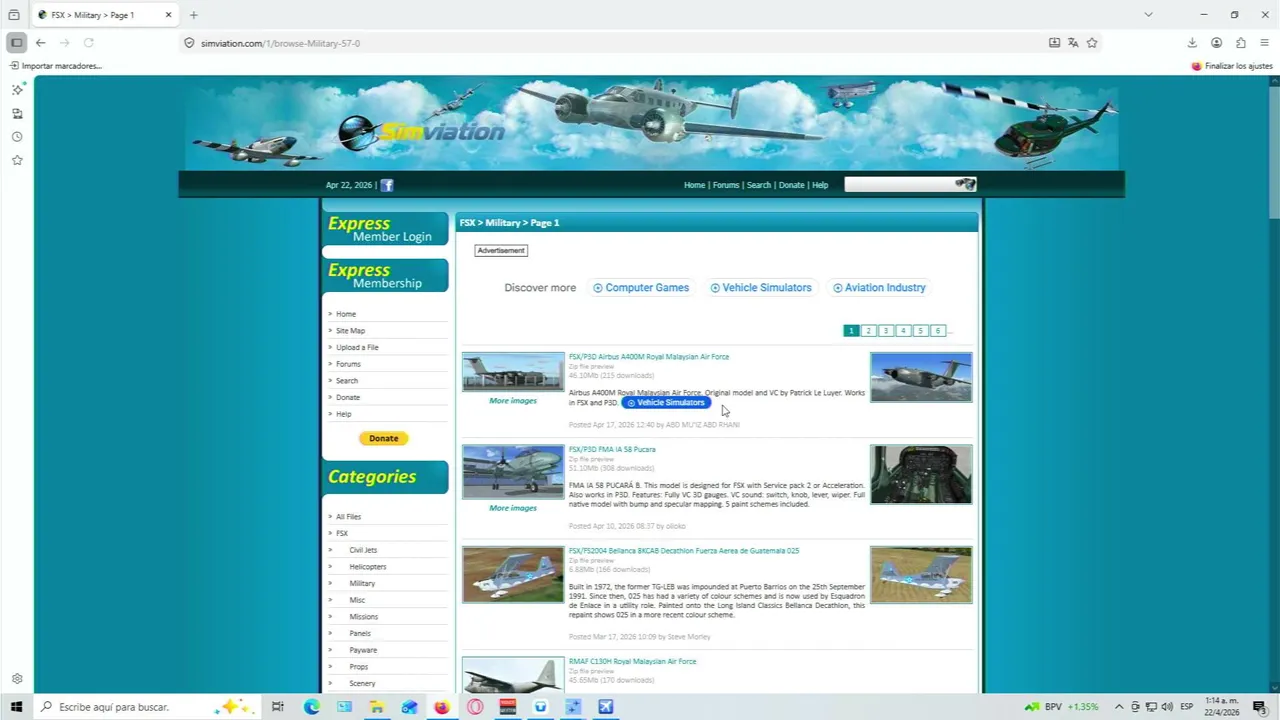Open the Aviation Industry ad link
This screenshot has width=1280, height=720.
(x=879, y=288)
